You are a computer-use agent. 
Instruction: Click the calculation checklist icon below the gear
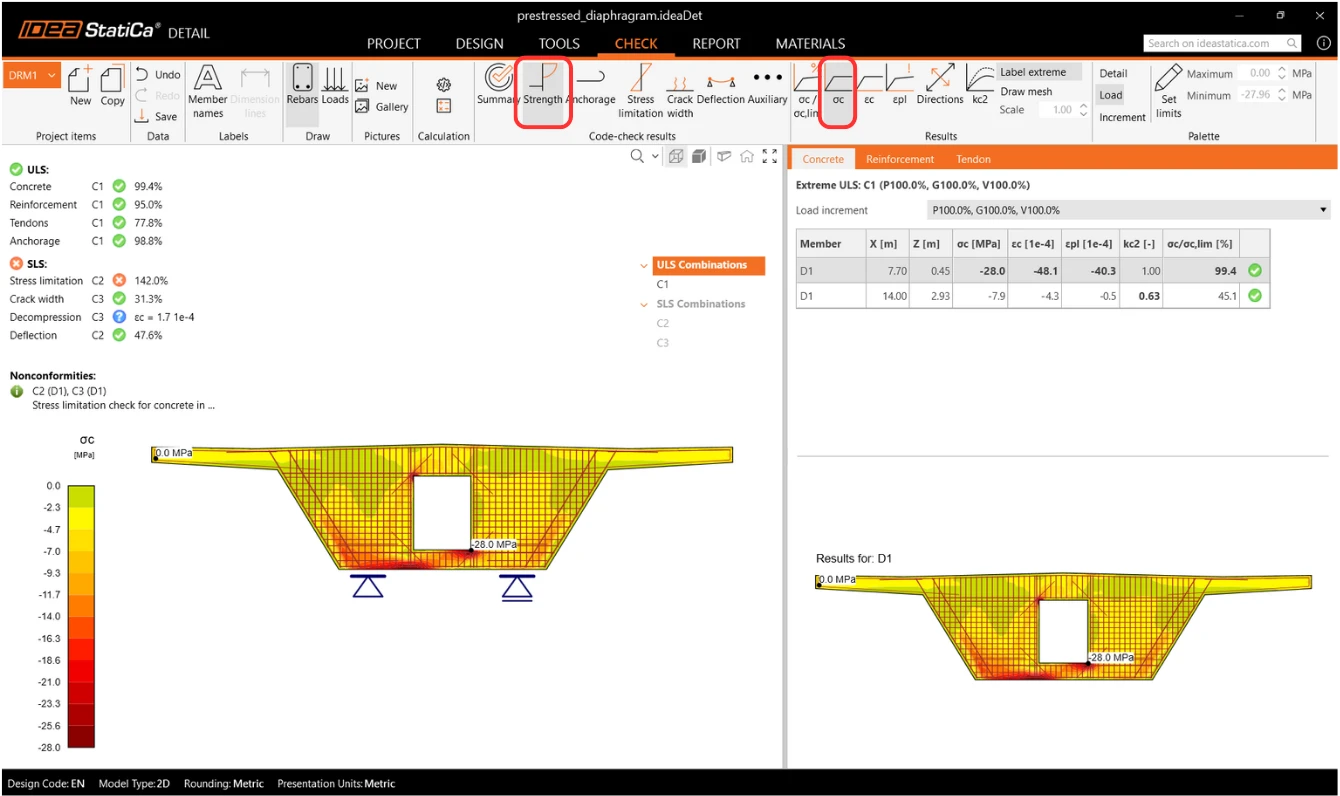click(444, 106)
